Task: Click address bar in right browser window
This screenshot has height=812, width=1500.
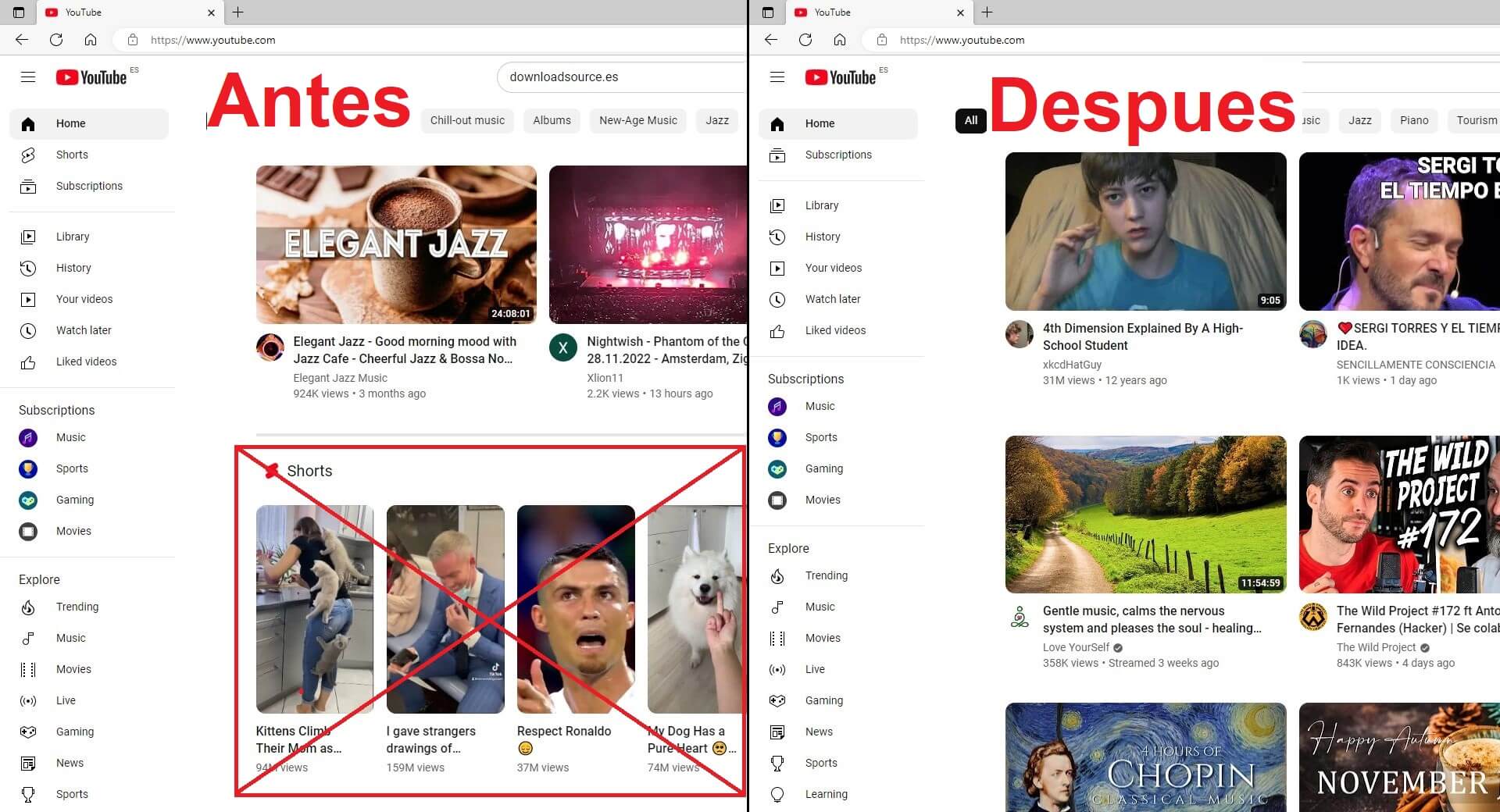Action: point(1180,40)
